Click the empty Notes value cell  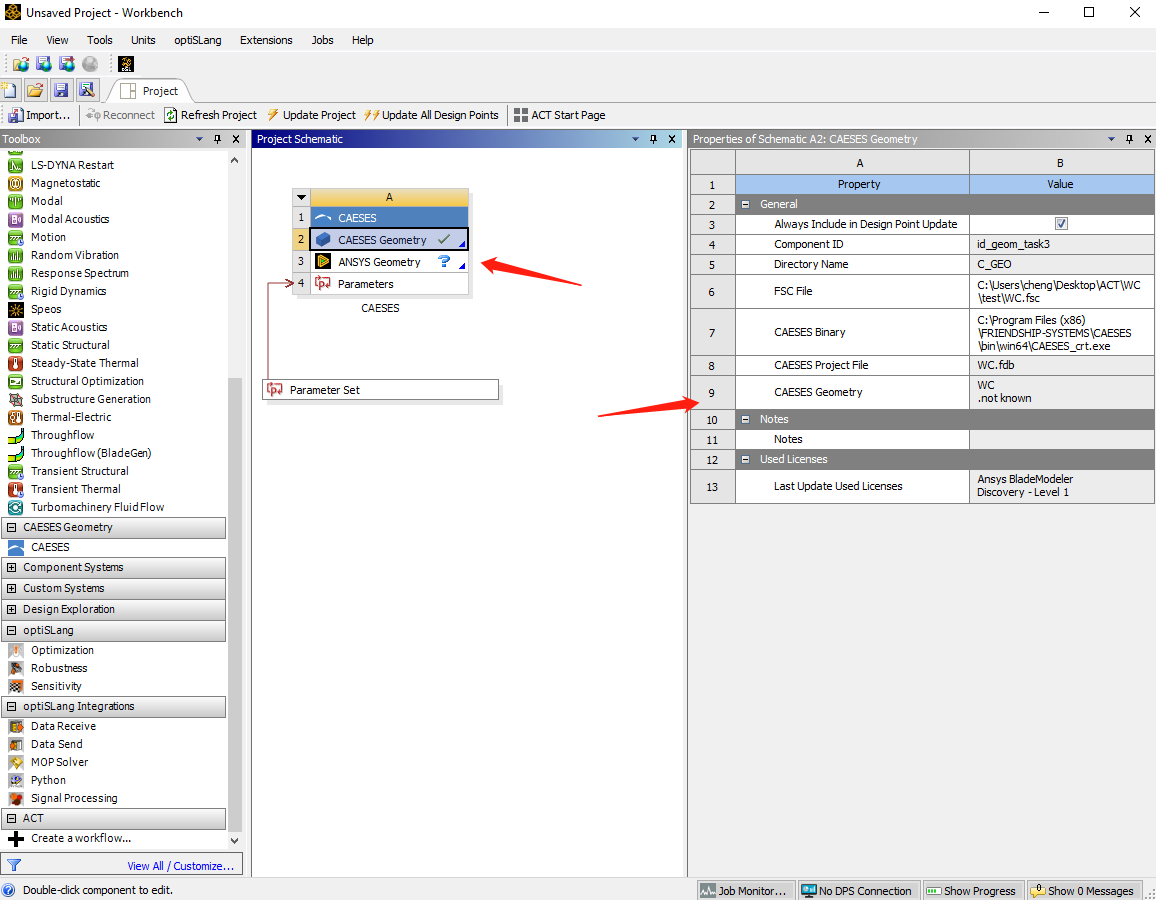point(1061,439)
